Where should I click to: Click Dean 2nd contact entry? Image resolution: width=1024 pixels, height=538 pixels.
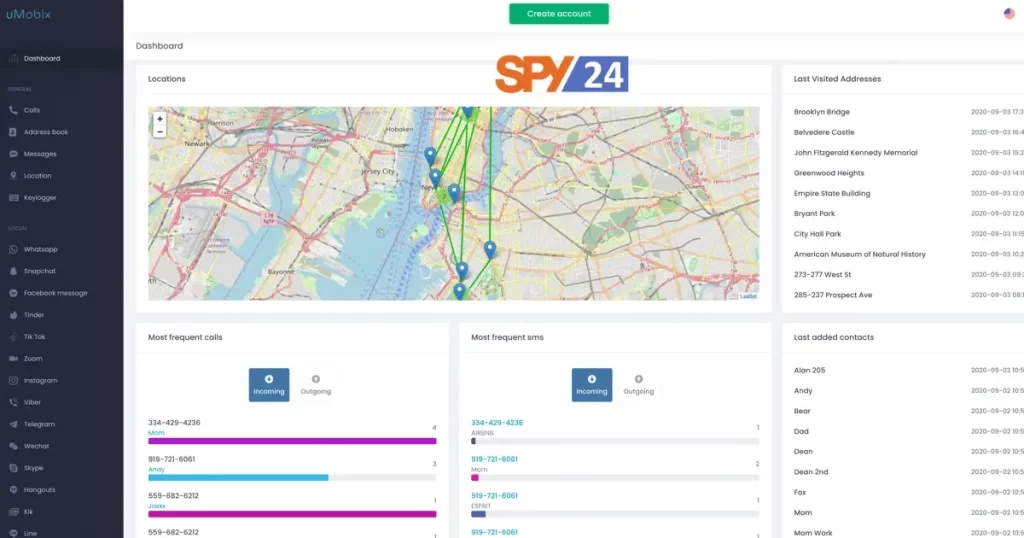[x=810, y=472]
